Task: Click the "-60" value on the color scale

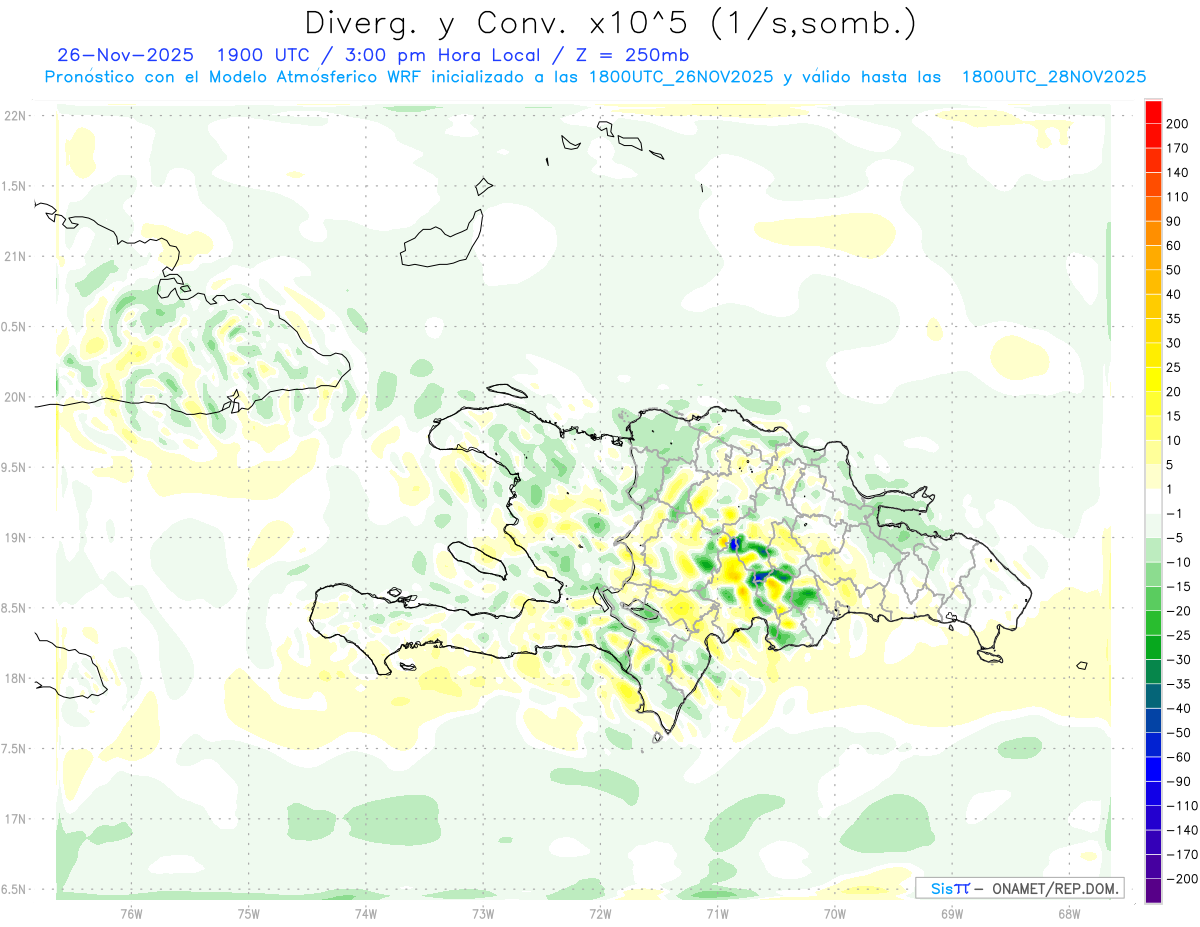Action: click(1181, 757)
